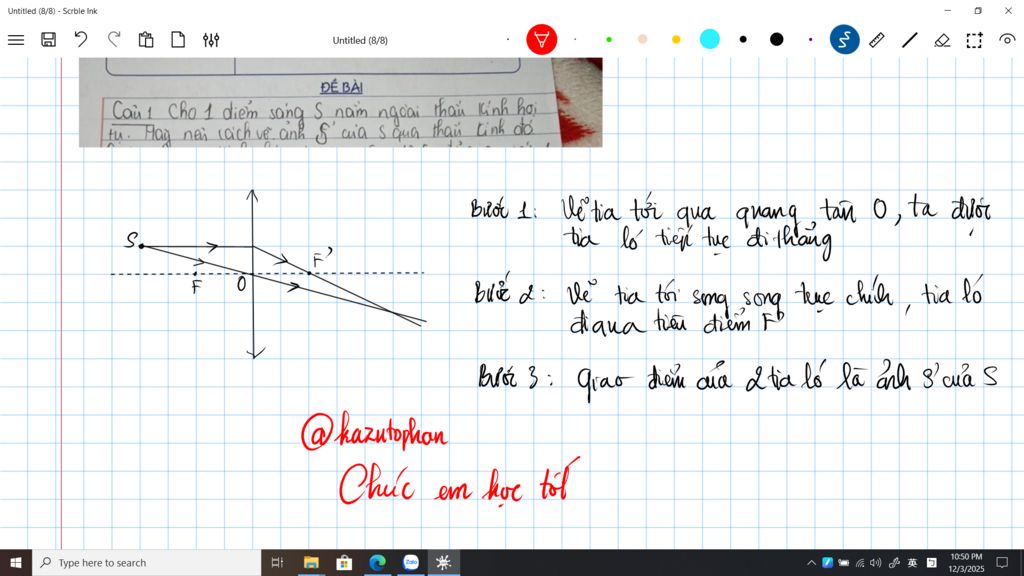Select the freehand ink tool
1024x576 pixels.
tap(844, 40)
